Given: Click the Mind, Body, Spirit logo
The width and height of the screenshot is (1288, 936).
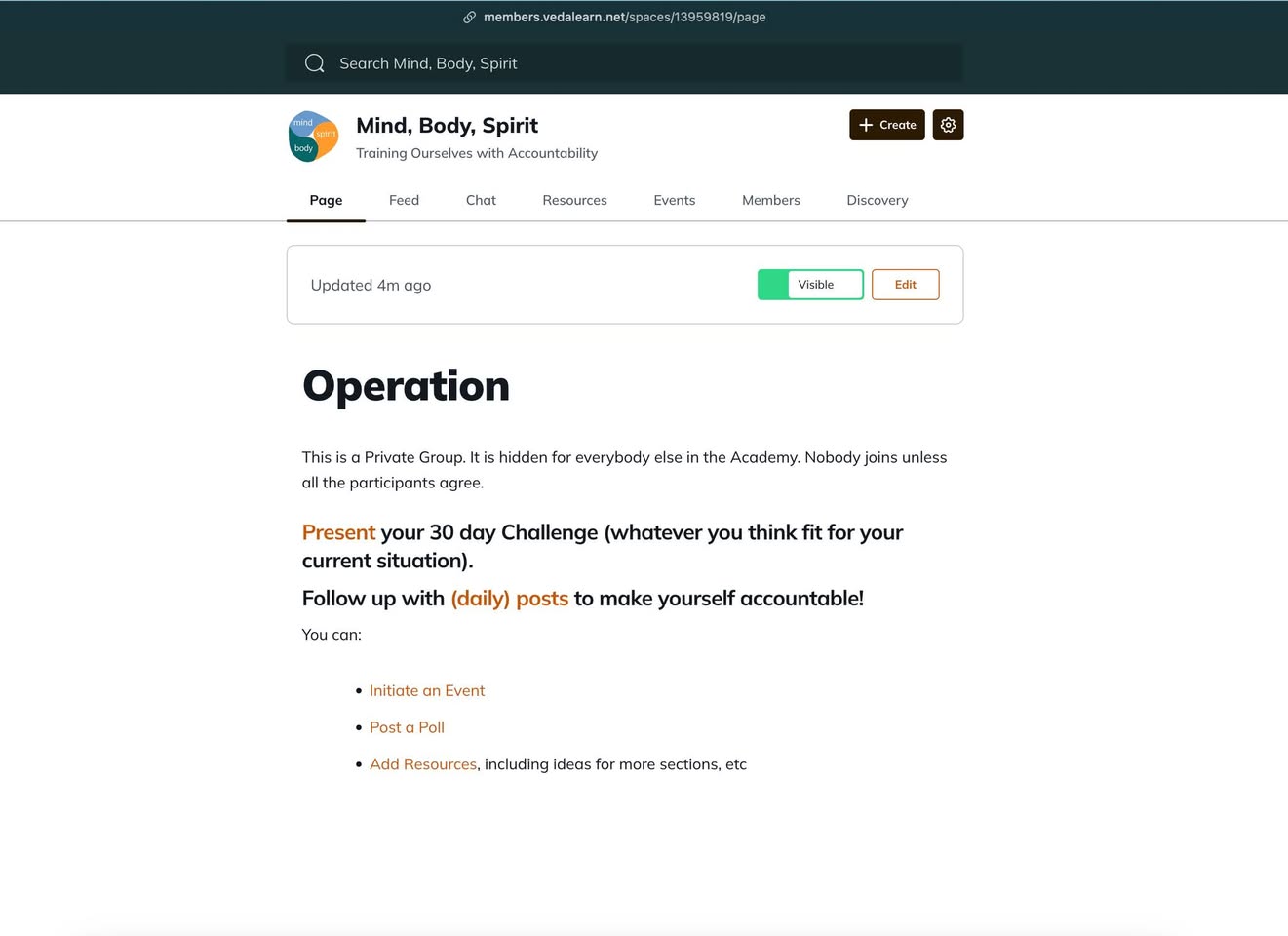Looking at the screenshot, I should pyautogui.click(x=313, y=136).
